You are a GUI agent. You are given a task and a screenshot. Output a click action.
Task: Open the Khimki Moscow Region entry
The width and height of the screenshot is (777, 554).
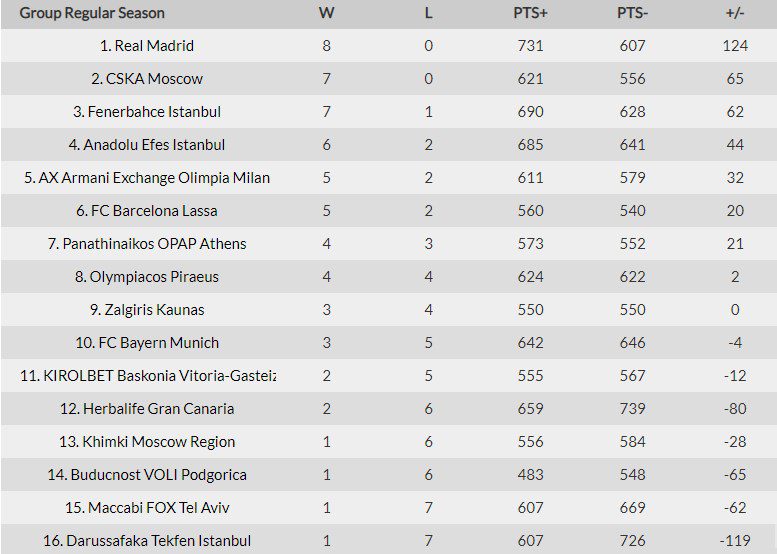147,442
